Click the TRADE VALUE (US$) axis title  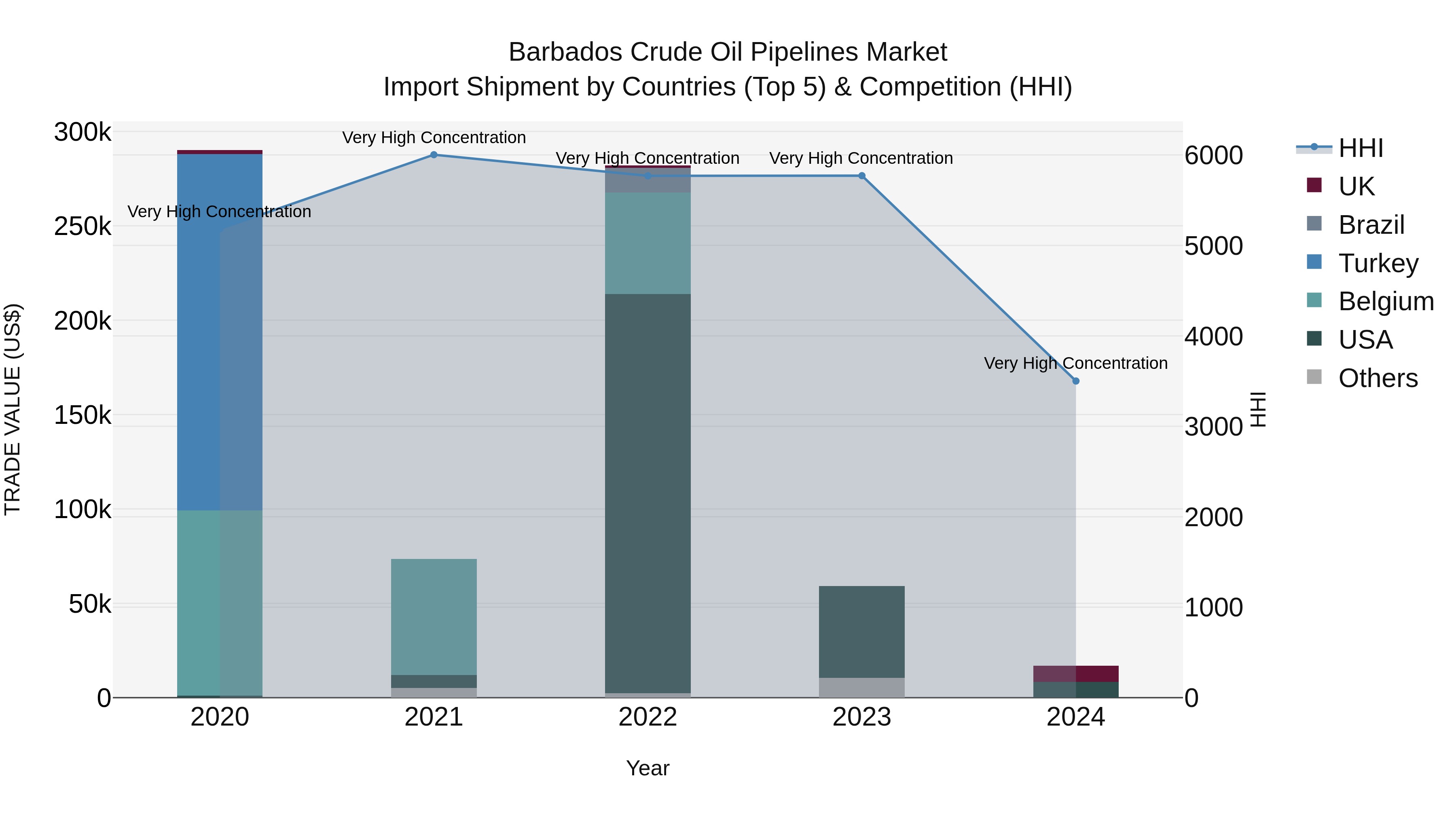click(x=13, y=409)
